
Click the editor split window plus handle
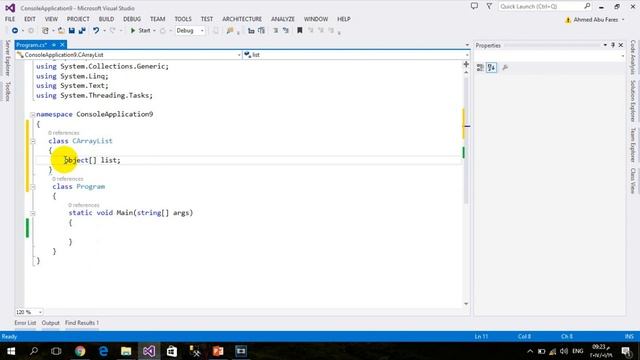[466, 64]
